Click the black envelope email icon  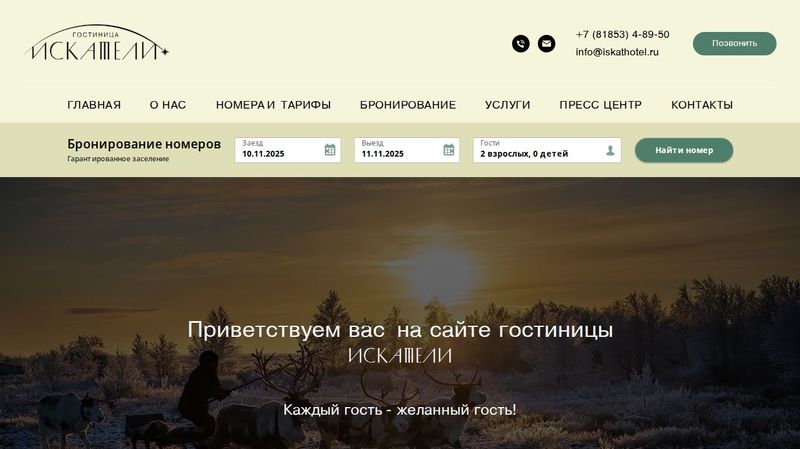(546, 43)
